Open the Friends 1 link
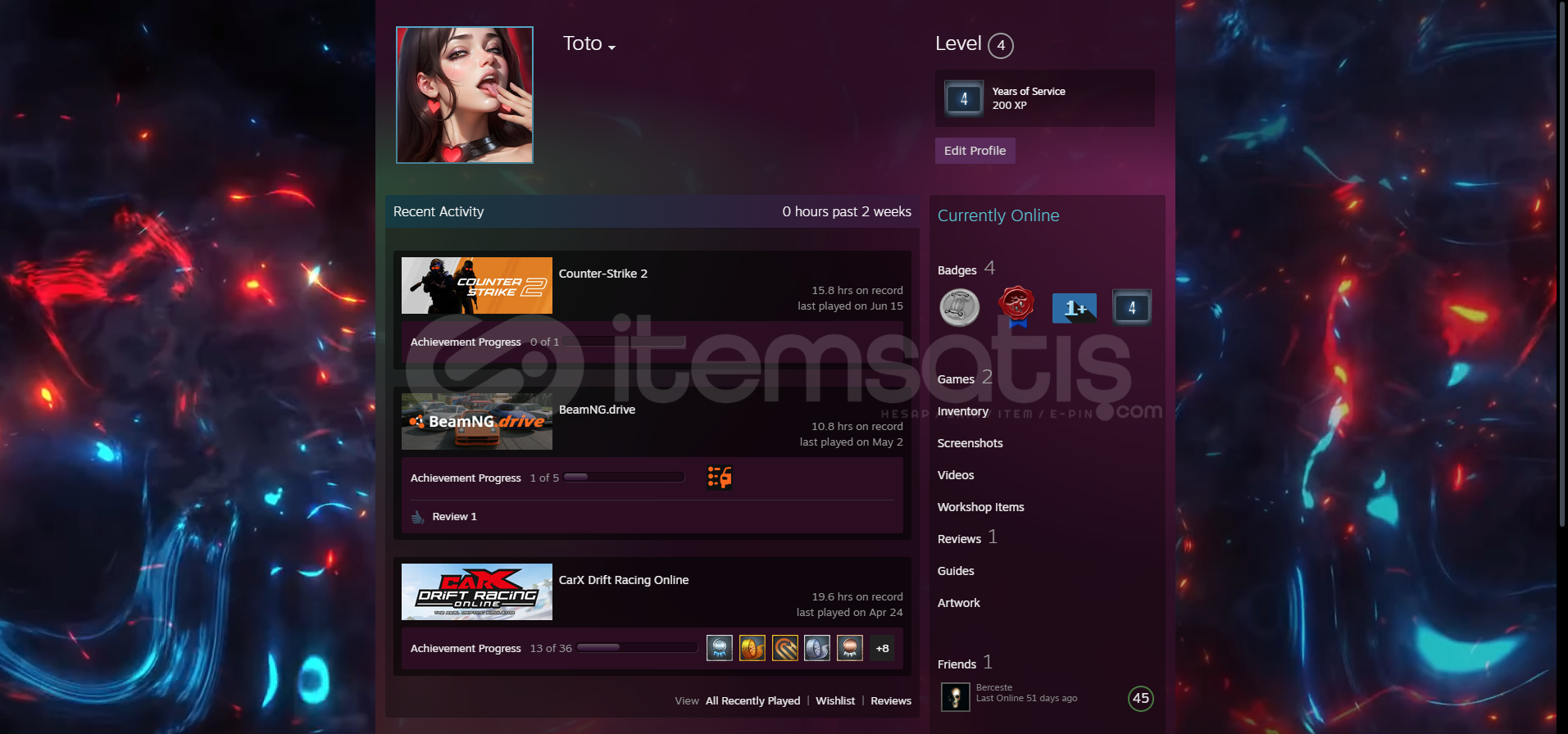The height and width of the screenshot is (734, 1568). coord(965,663)
